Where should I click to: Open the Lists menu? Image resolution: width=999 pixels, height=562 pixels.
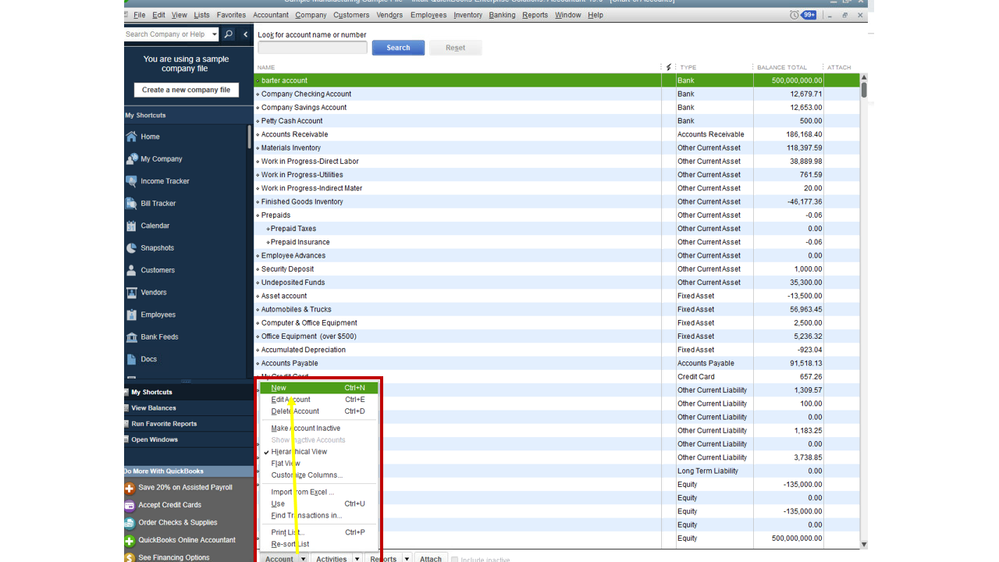tap(201, 15)
